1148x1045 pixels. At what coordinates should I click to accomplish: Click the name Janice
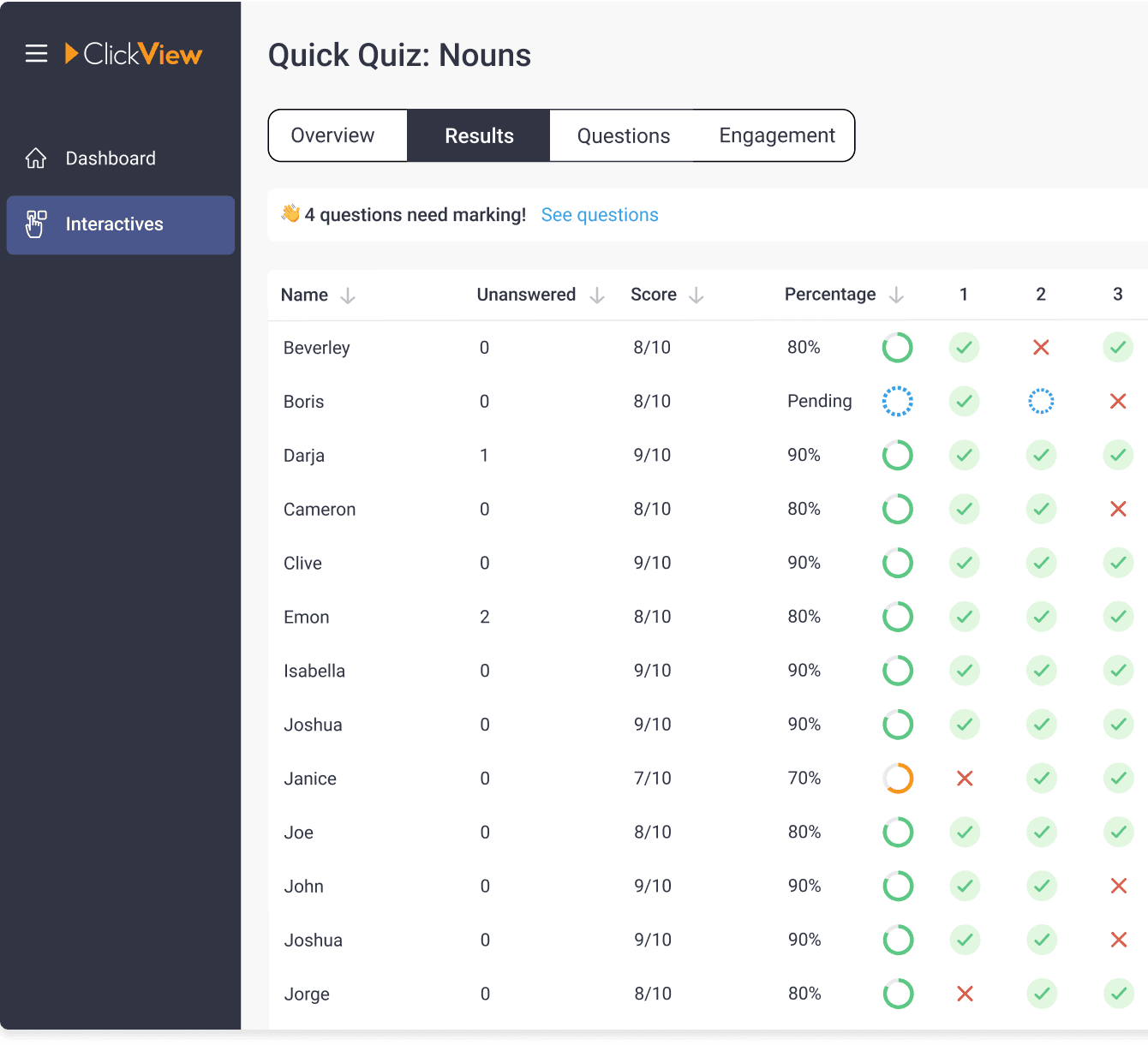(310, 779)
